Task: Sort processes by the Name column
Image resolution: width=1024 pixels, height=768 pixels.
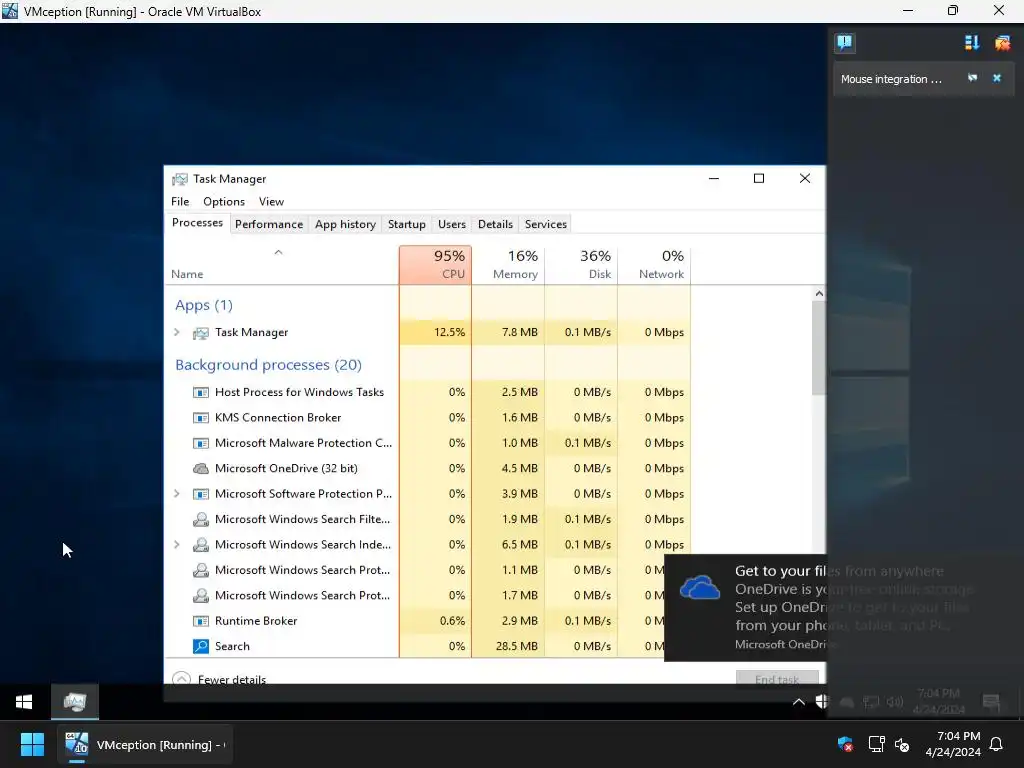Action: coord(282,264)
